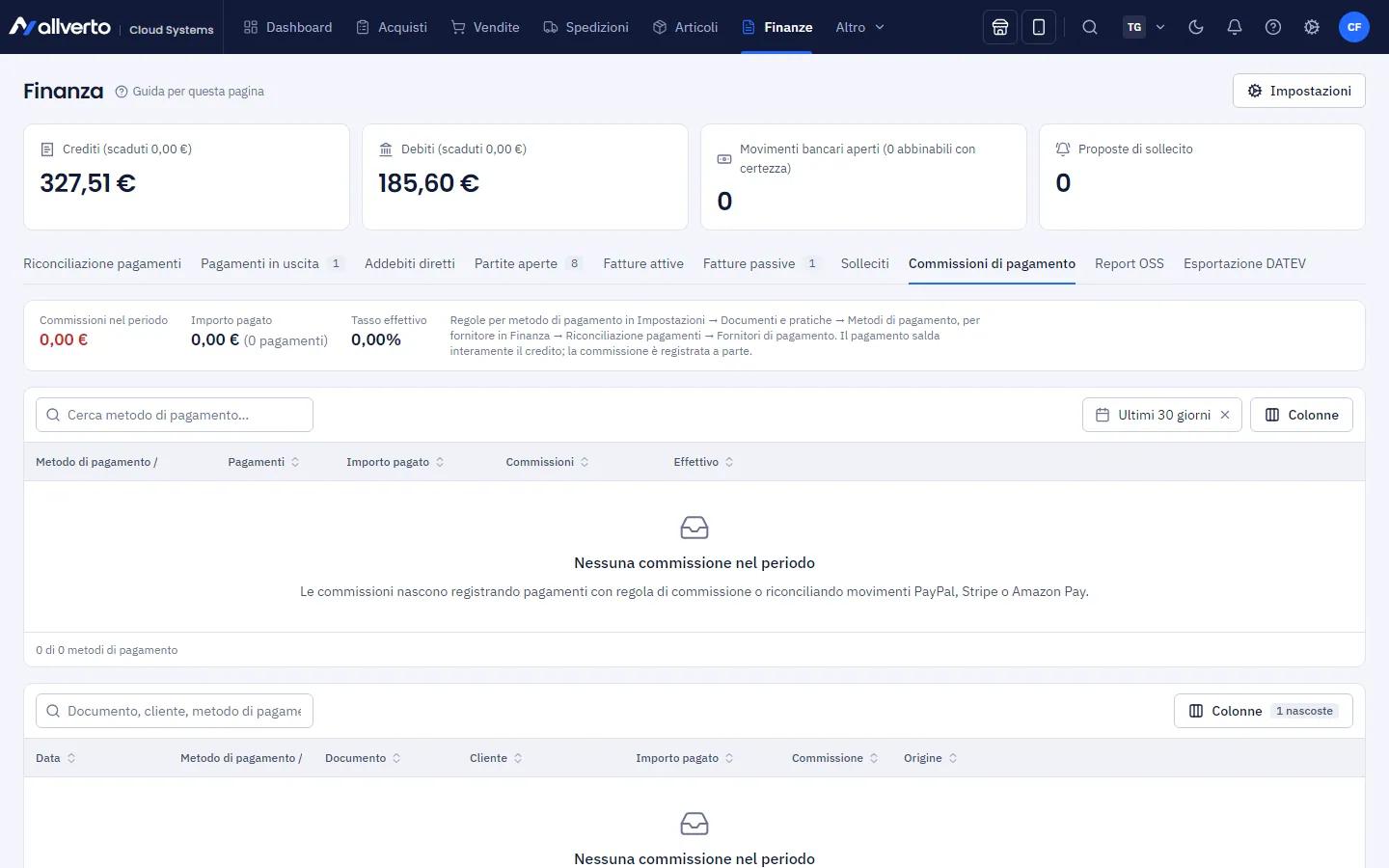Click the 0,00 € Commissioni nel periodo value
The image size is (1389, 868).
64,339
